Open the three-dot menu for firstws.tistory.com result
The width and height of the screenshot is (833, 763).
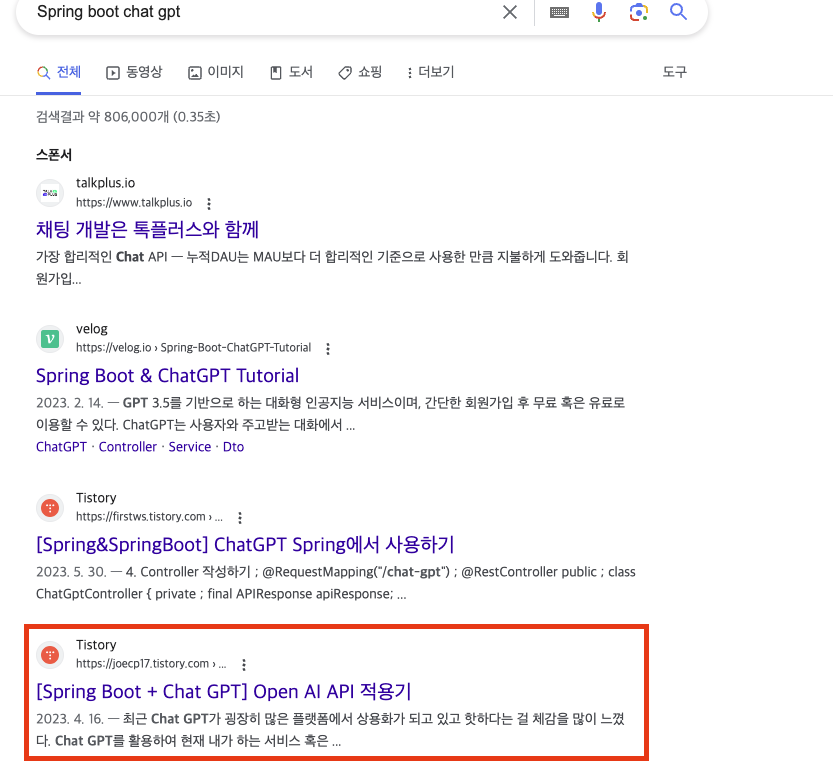pyautogui.click(x=240, y=518)
